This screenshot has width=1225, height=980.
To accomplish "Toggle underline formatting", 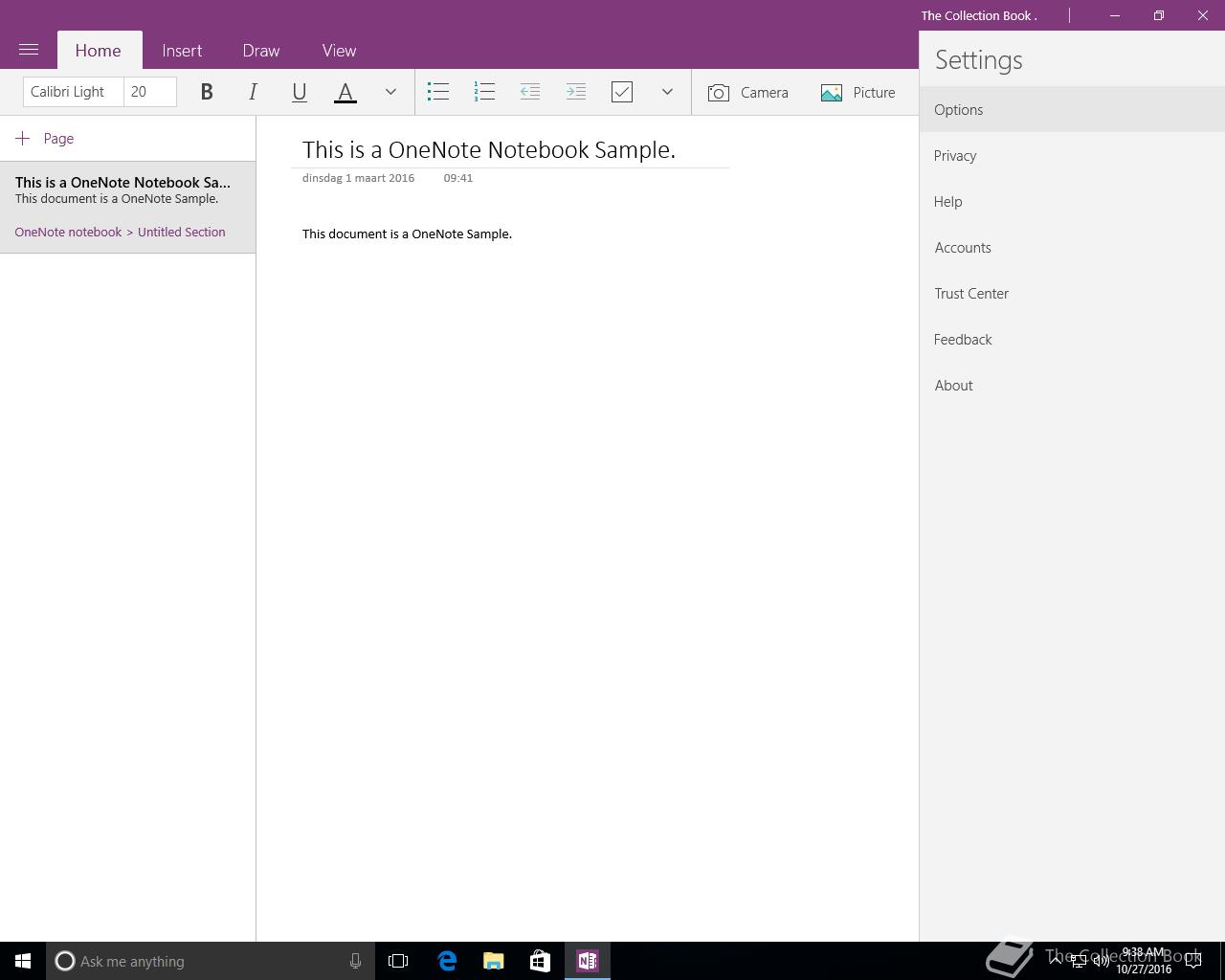I will click(x=299, y=92).
